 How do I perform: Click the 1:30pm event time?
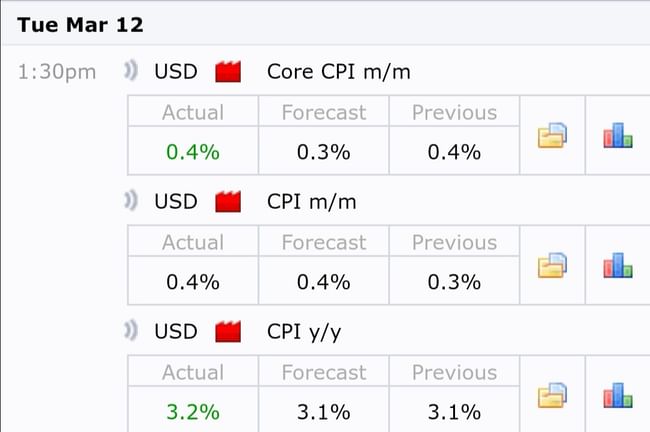57,72
